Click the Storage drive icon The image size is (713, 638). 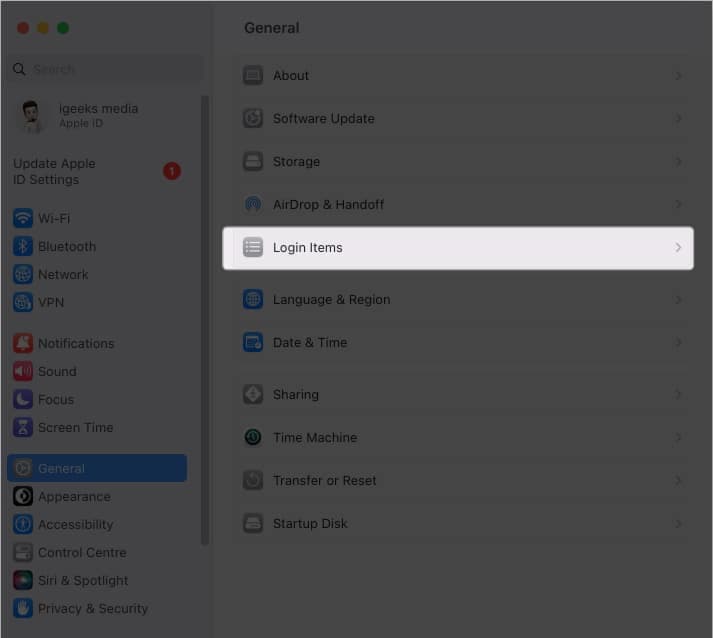coord(253,161)
